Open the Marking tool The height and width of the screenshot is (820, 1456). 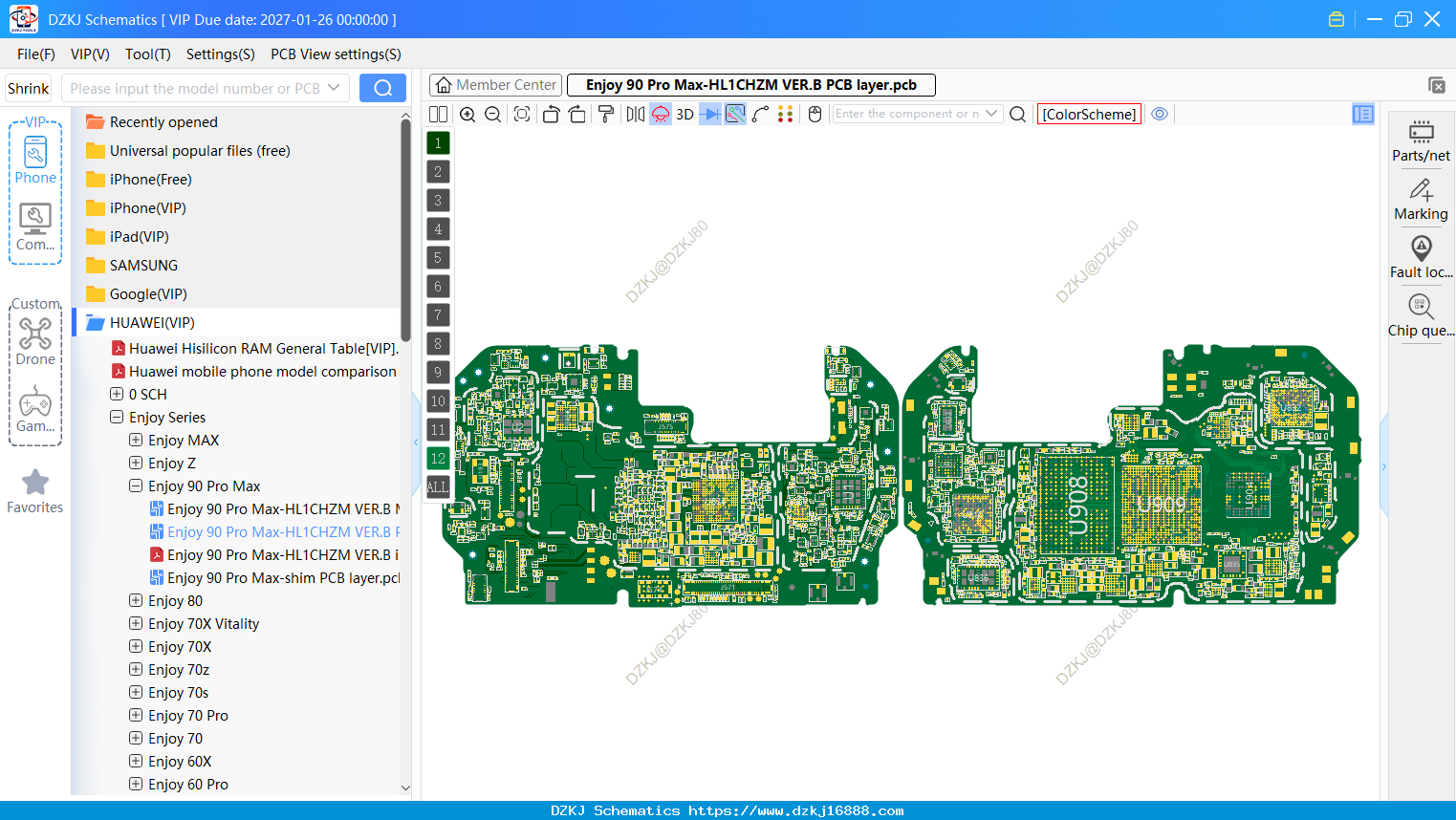tap(1421, 200)
